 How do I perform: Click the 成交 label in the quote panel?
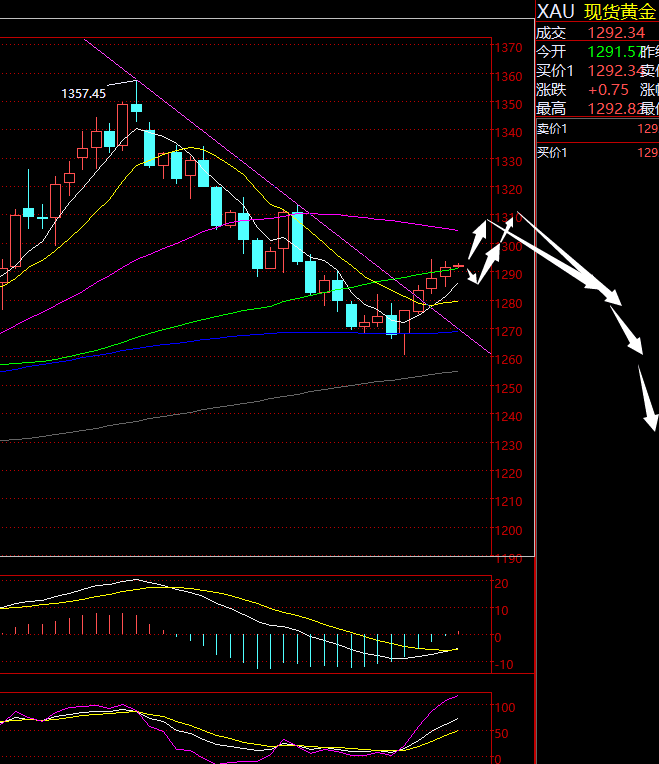click(551, 33)
